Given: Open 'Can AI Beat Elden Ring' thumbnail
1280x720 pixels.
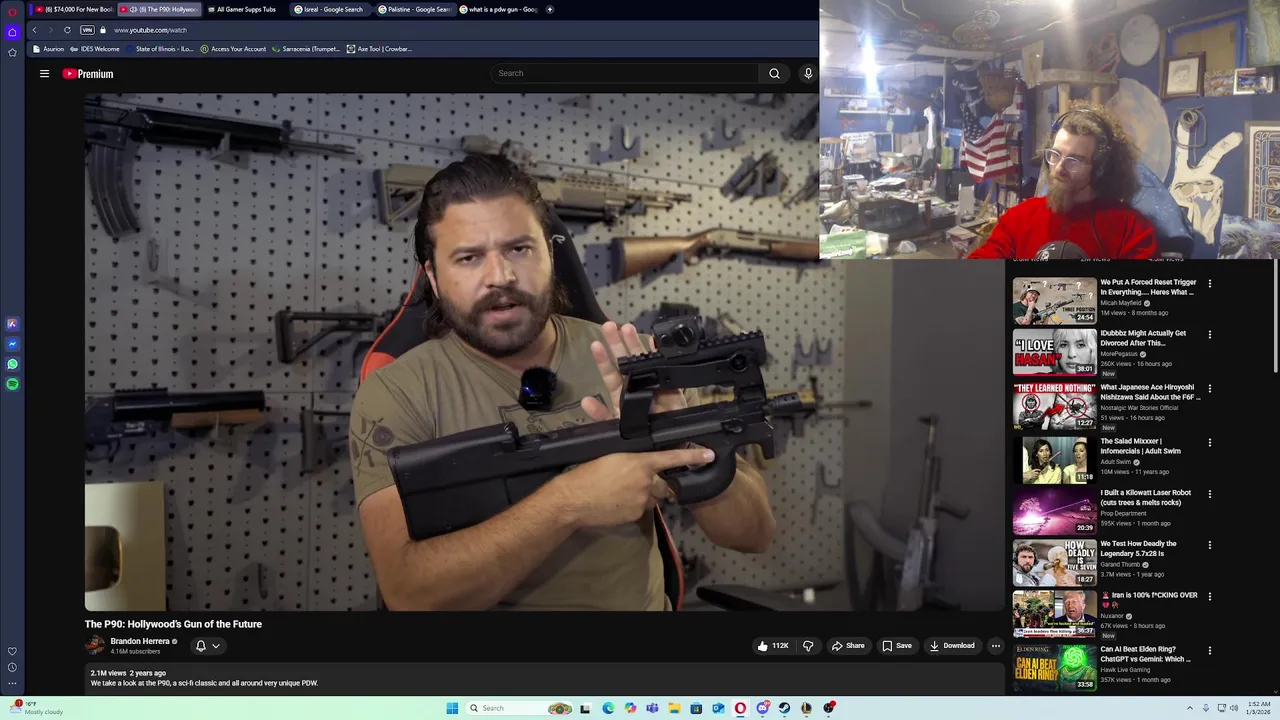Looking at the screenshot, I should point(1055,667).
